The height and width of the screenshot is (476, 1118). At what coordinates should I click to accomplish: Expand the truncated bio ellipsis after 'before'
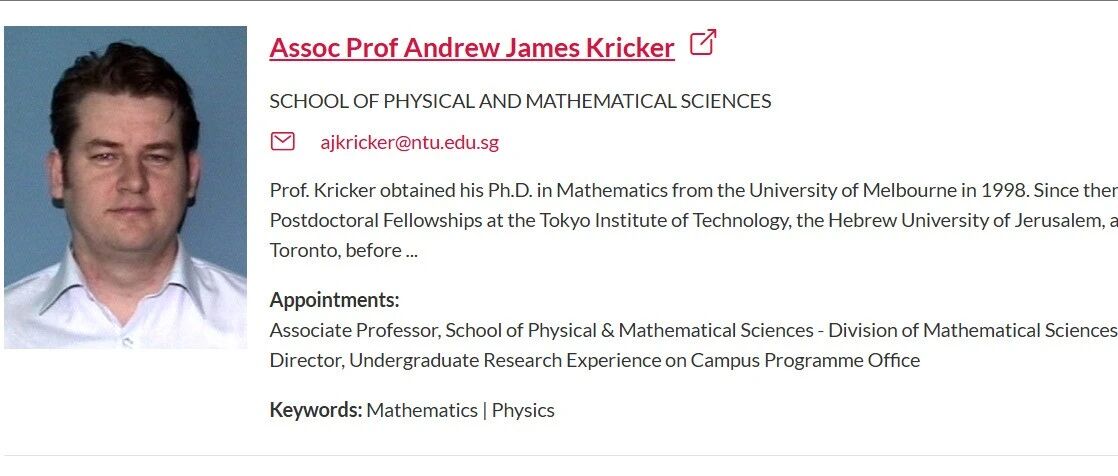point(411,251)
